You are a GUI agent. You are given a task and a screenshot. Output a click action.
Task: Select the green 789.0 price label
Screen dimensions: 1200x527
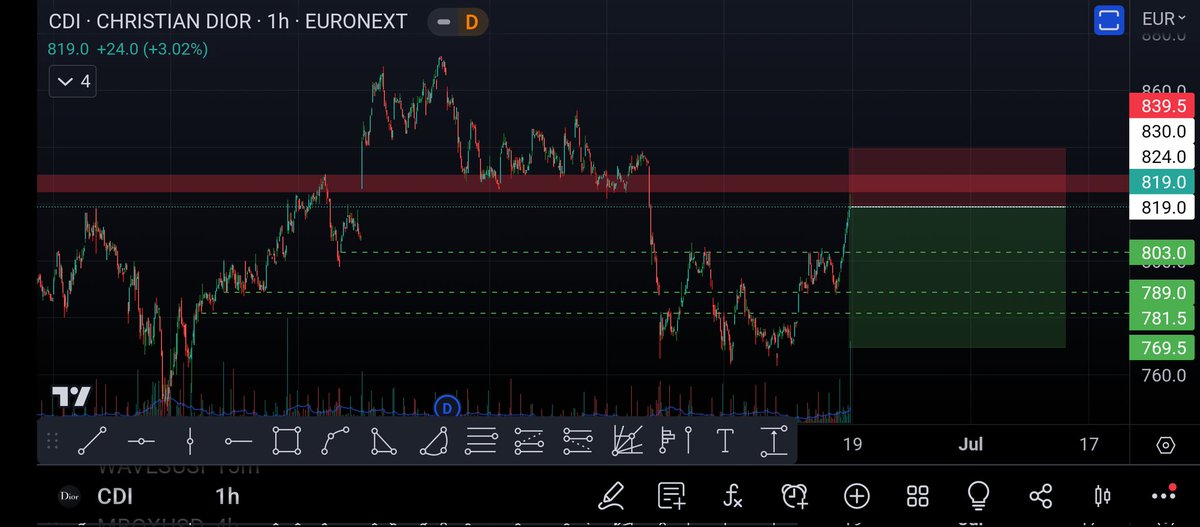1162,293
